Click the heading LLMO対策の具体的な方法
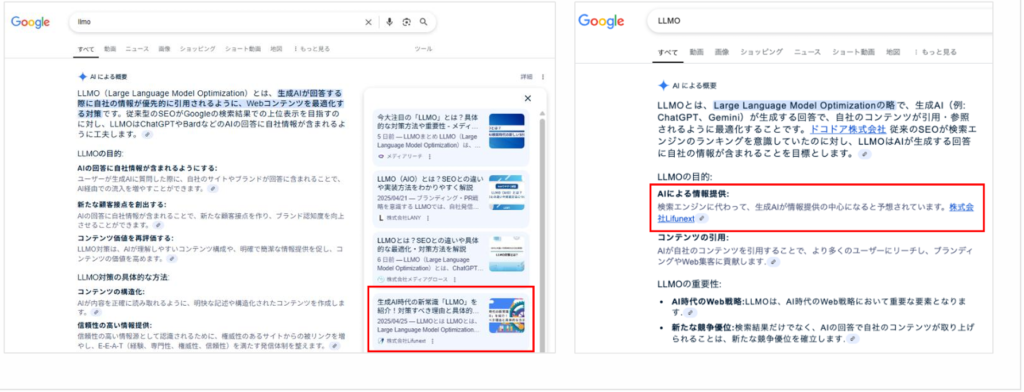 [x=122, y=277]
